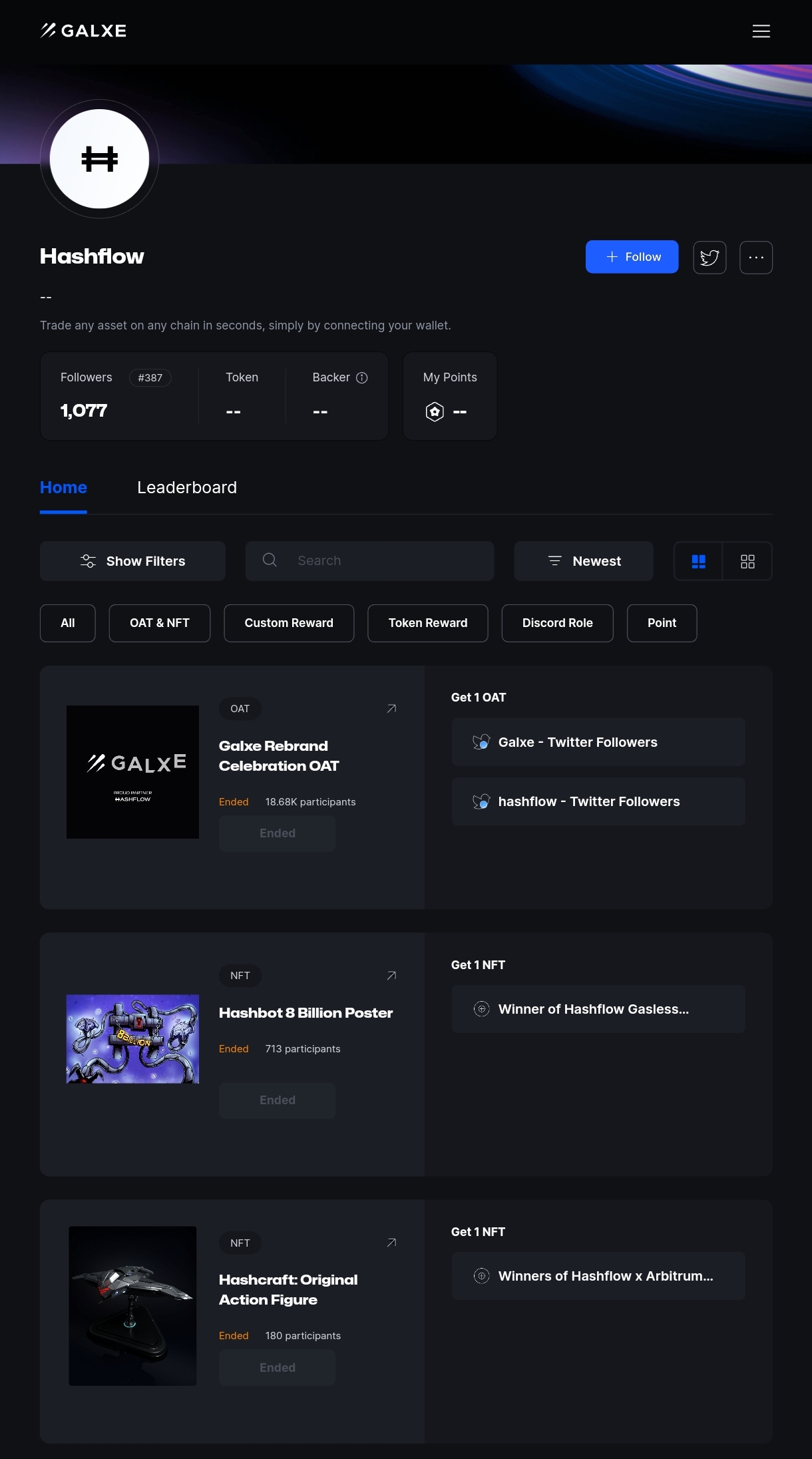Screen dimensions: 812x1459
Task: Click the #387 follower rank badge
Action: 150,378
